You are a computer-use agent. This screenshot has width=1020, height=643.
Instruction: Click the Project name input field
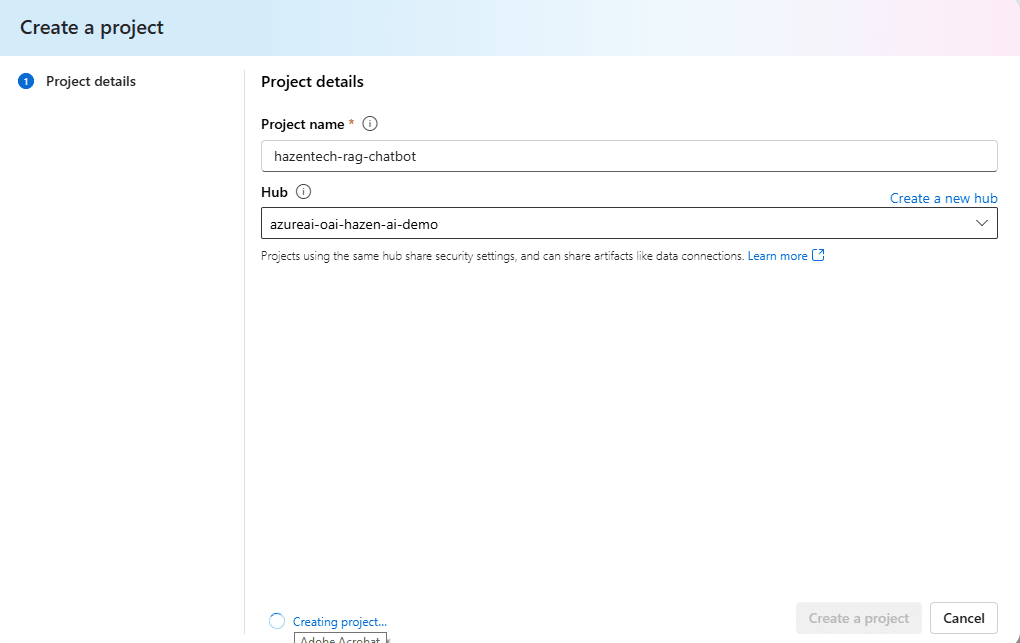[628, 156]
